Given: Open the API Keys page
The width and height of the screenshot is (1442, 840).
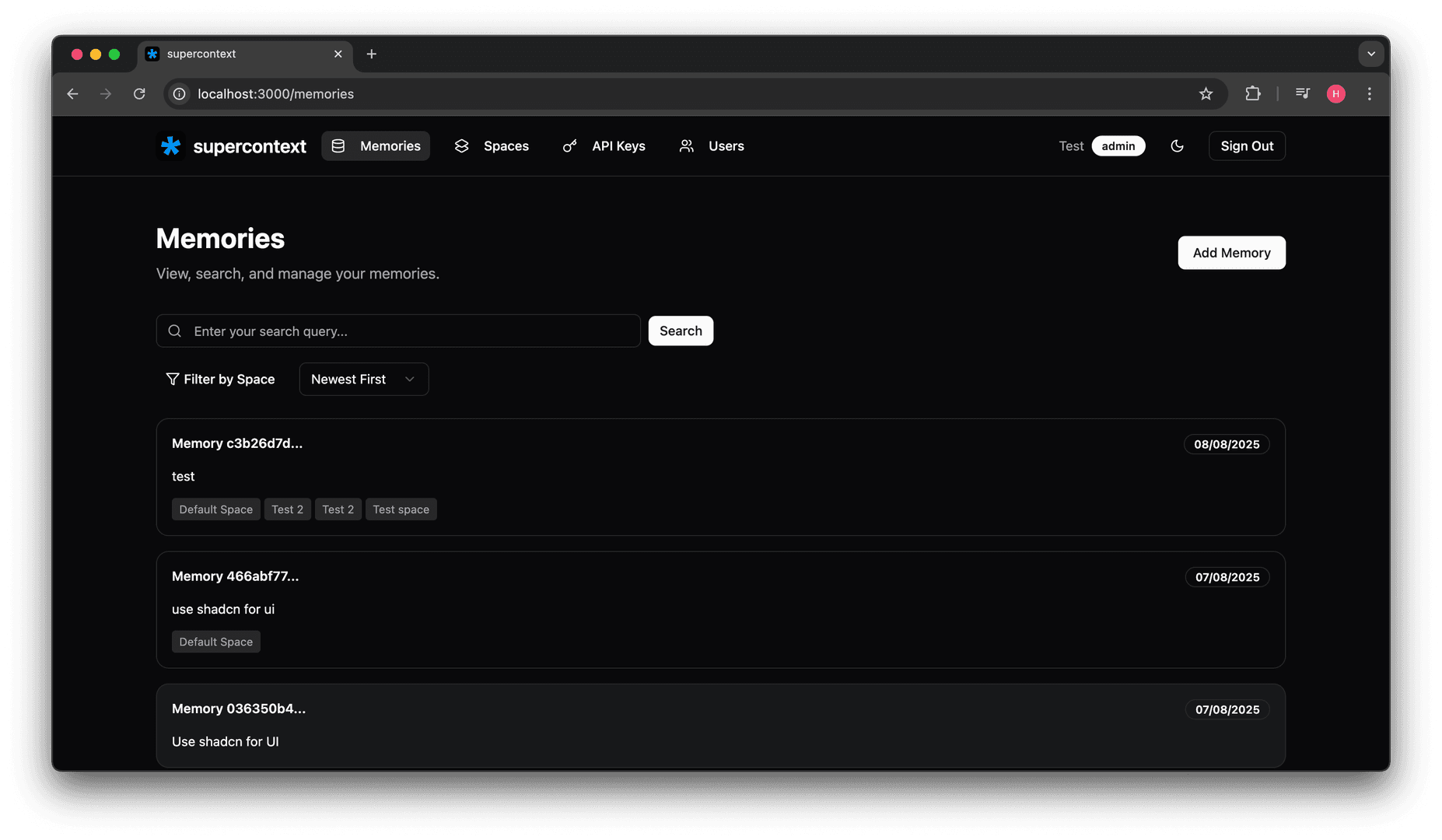Looking at the screenshot, I should coord(604,146).
